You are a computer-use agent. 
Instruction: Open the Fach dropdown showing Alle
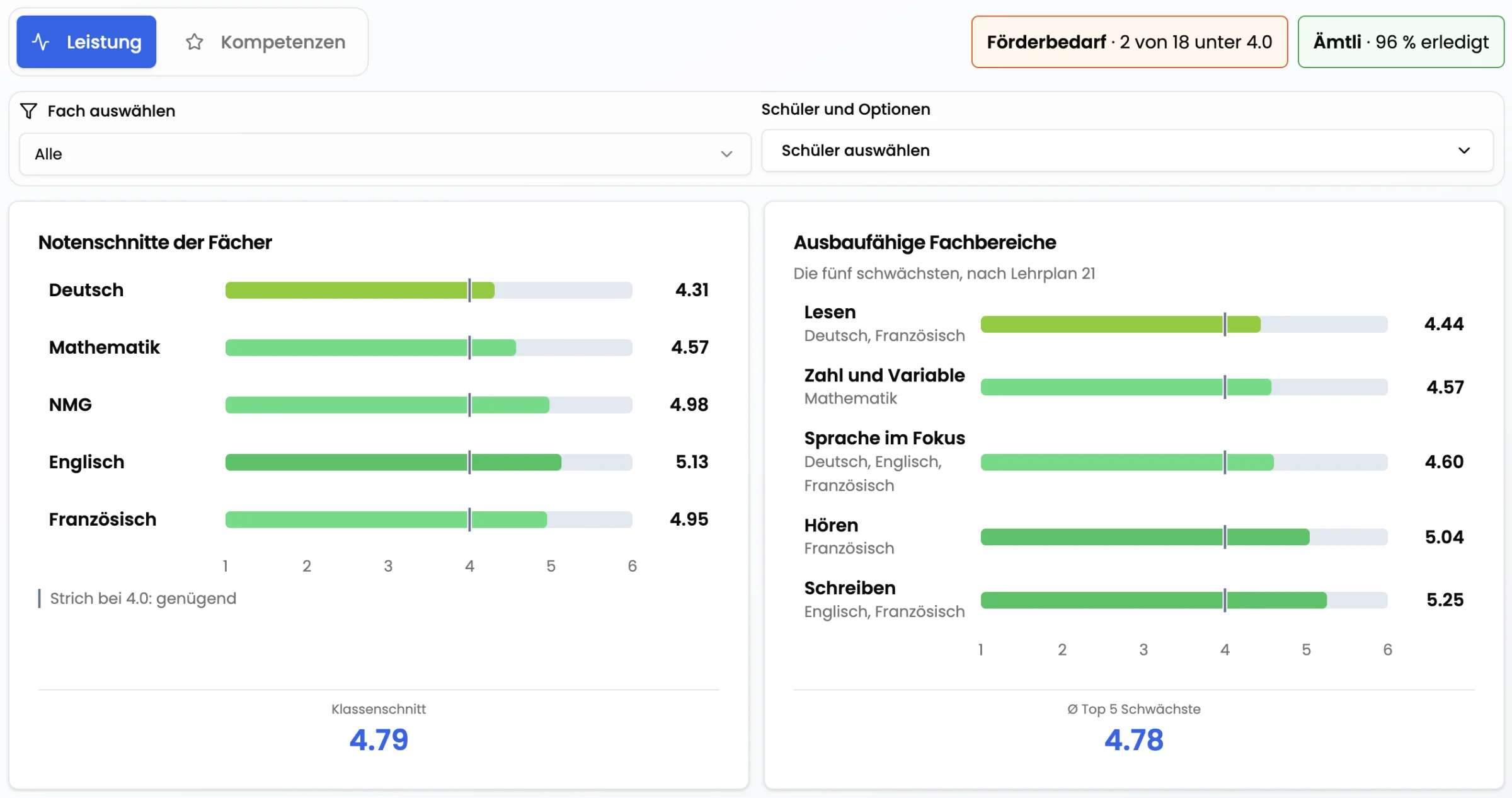point(385,154)
